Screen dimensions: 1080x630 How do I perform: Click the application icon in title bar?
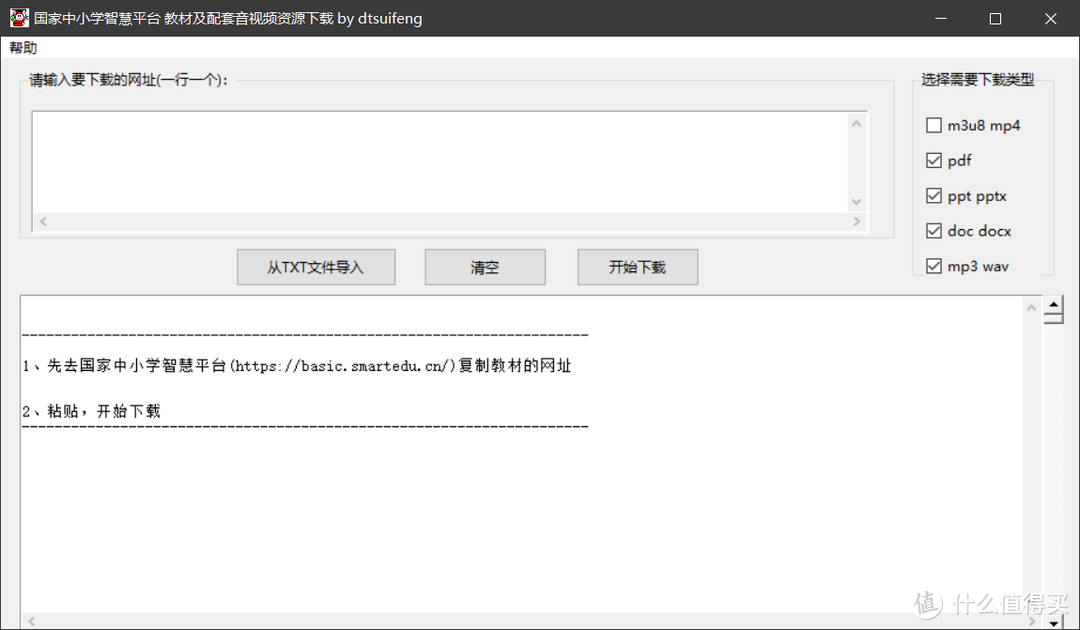click(x=19, y=18)
